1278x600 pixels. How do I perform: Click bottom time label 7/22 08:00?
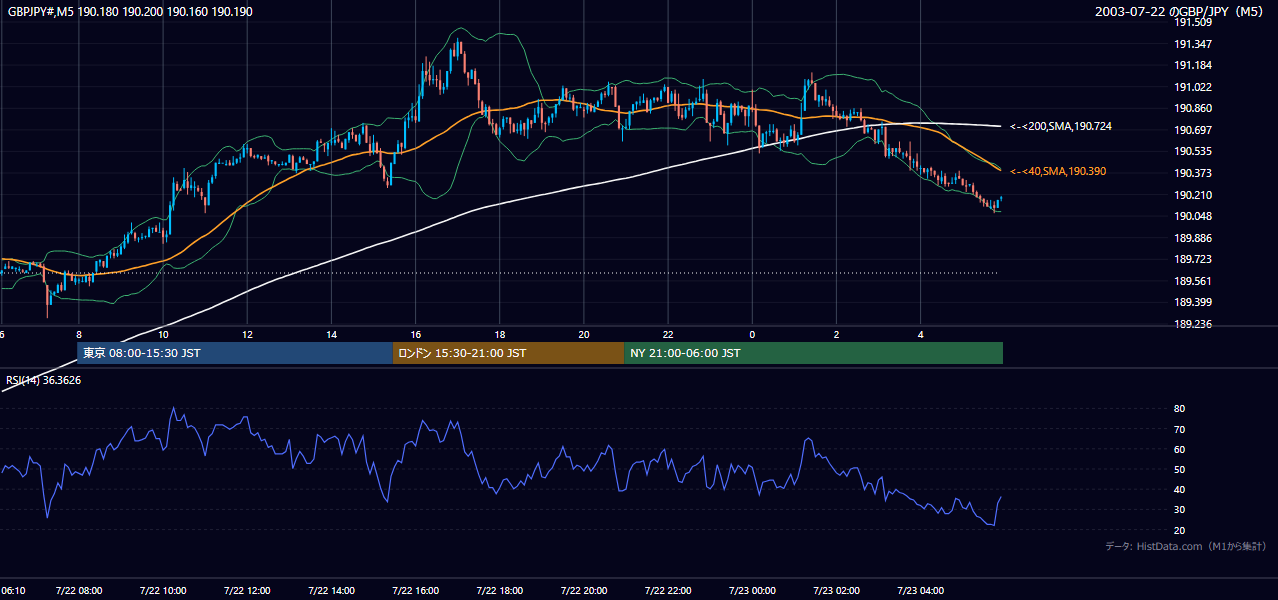(x=78, y=591)
